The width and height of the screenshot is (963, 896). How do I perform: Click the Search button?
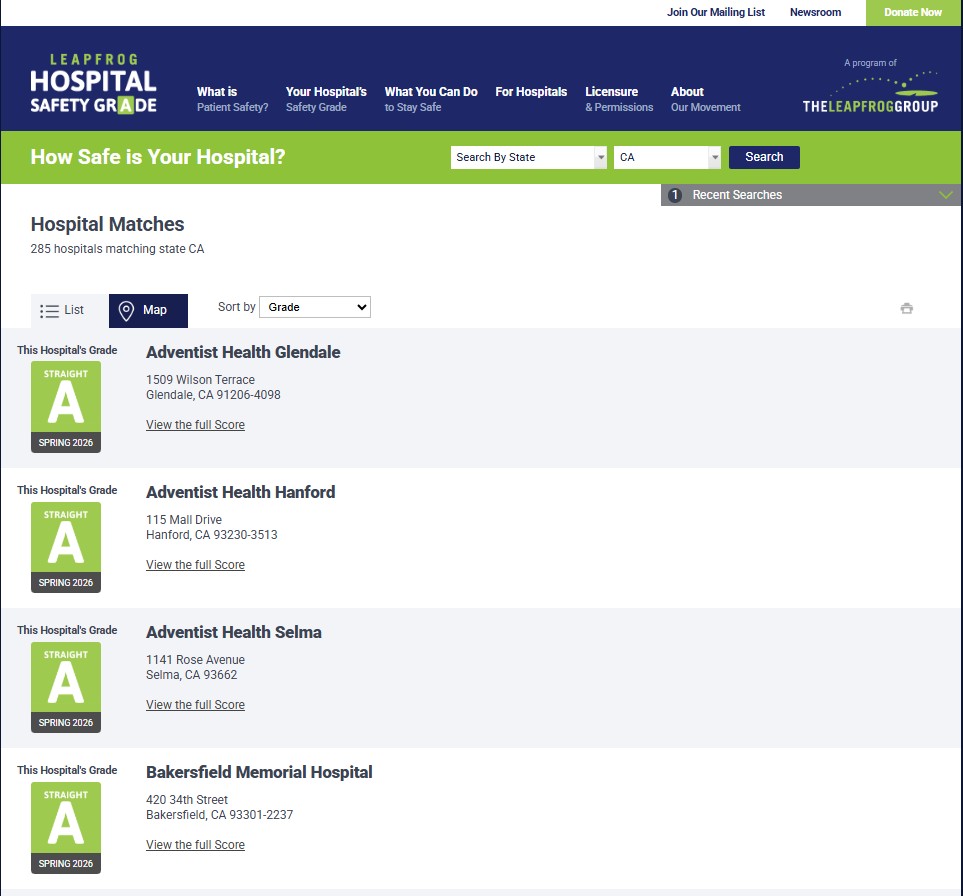click(764, 157)
